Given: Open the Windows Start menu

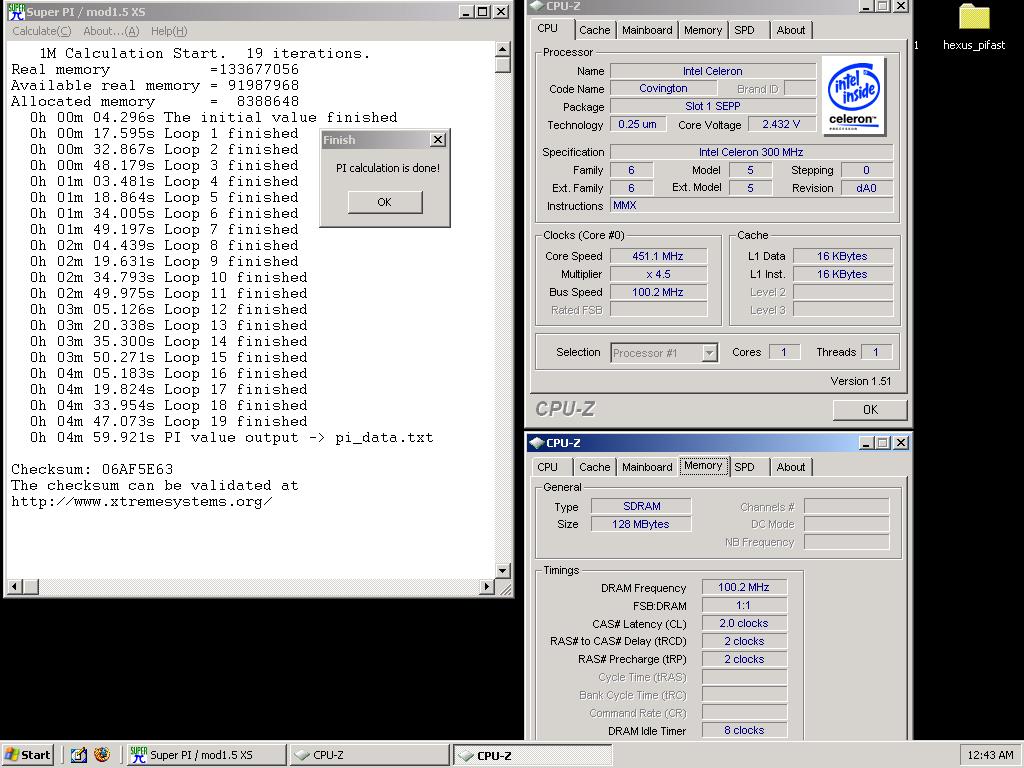Looking at the screenshot, I should pos(27,755).
